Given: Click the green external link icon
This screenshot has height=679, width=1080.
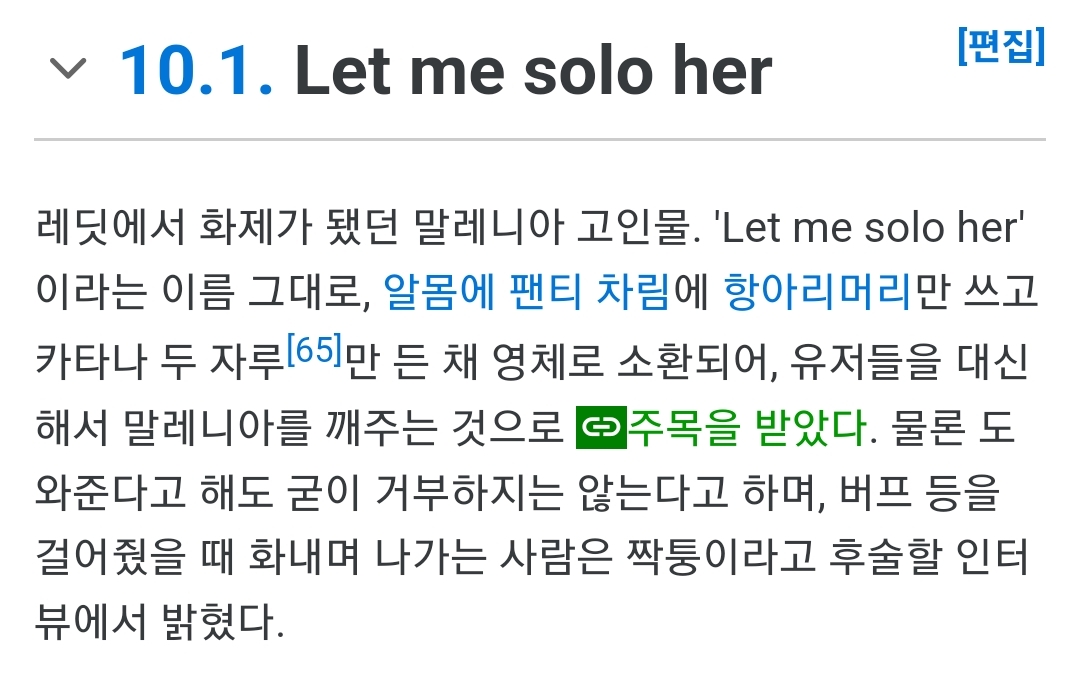Looking at the screenshot, I should click(601, 428).
